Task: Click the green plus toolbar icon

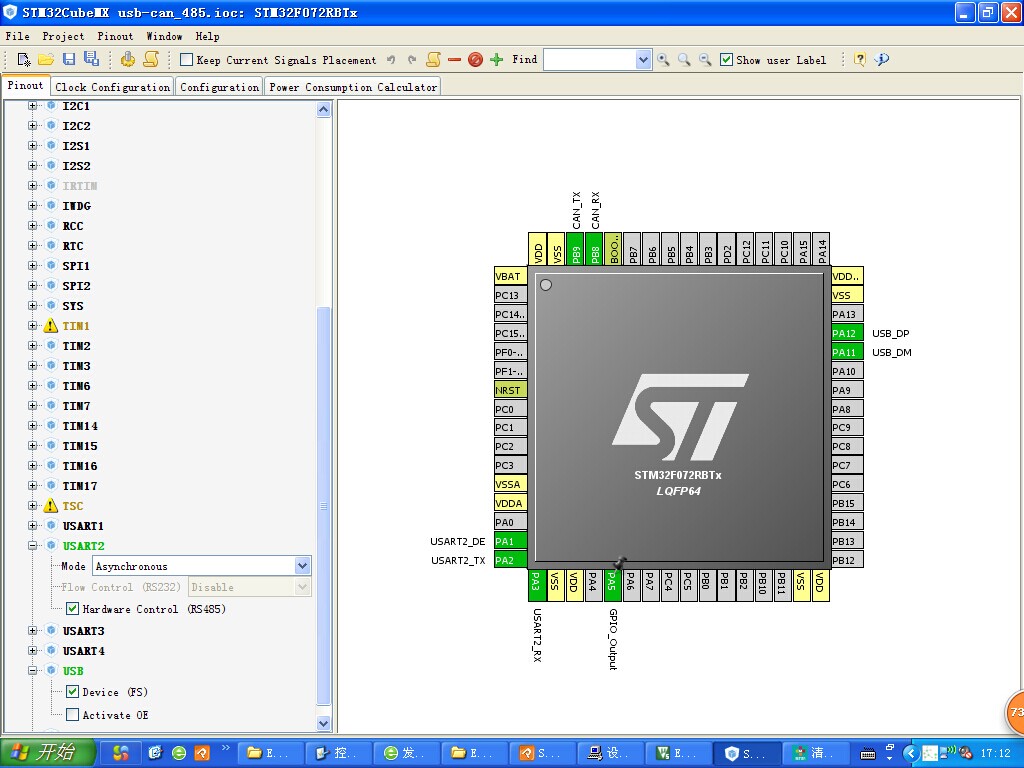Action: [496, 60]
